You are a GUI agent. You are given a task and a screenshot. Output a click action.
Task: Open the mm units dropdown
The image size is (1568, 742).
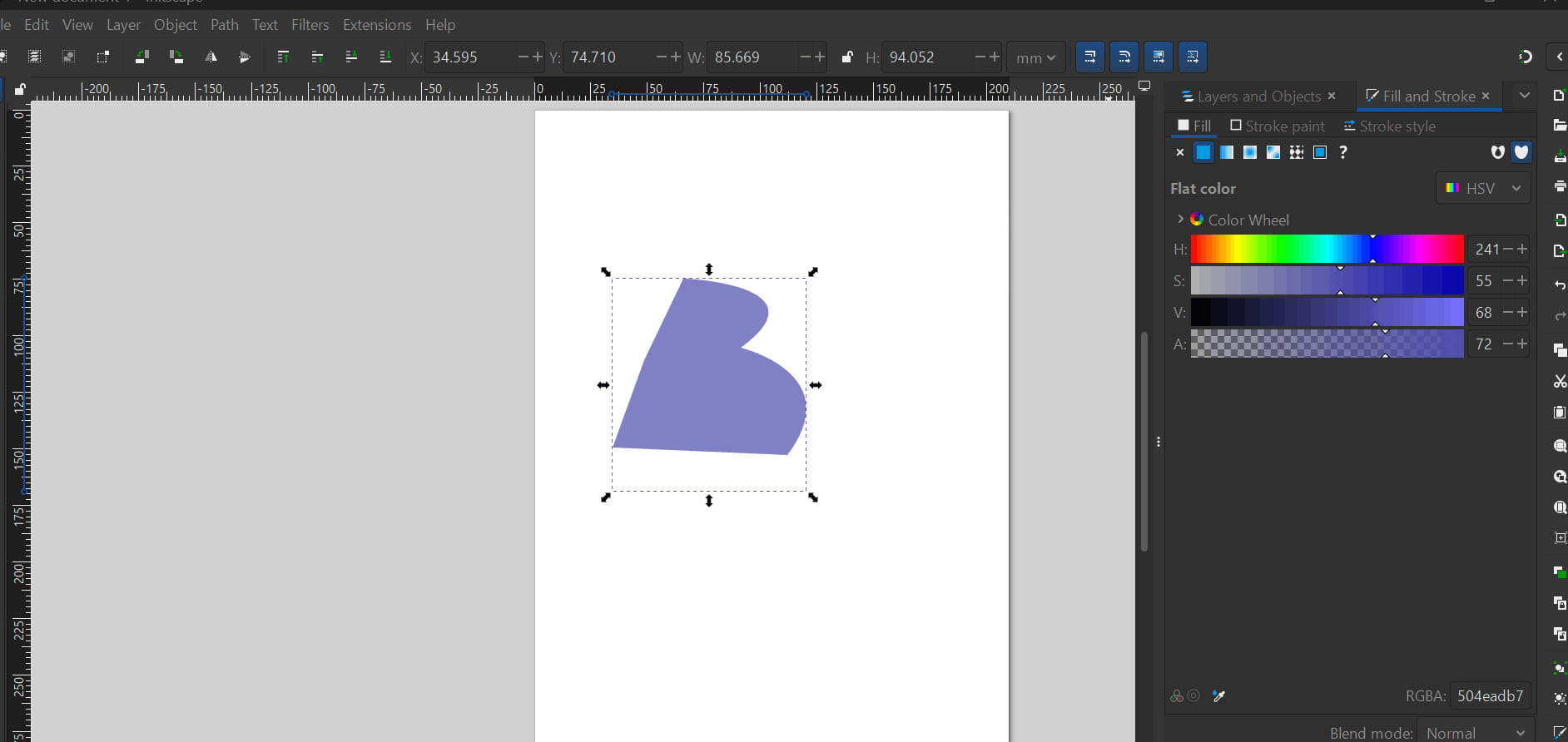(x=1035, y=57)
